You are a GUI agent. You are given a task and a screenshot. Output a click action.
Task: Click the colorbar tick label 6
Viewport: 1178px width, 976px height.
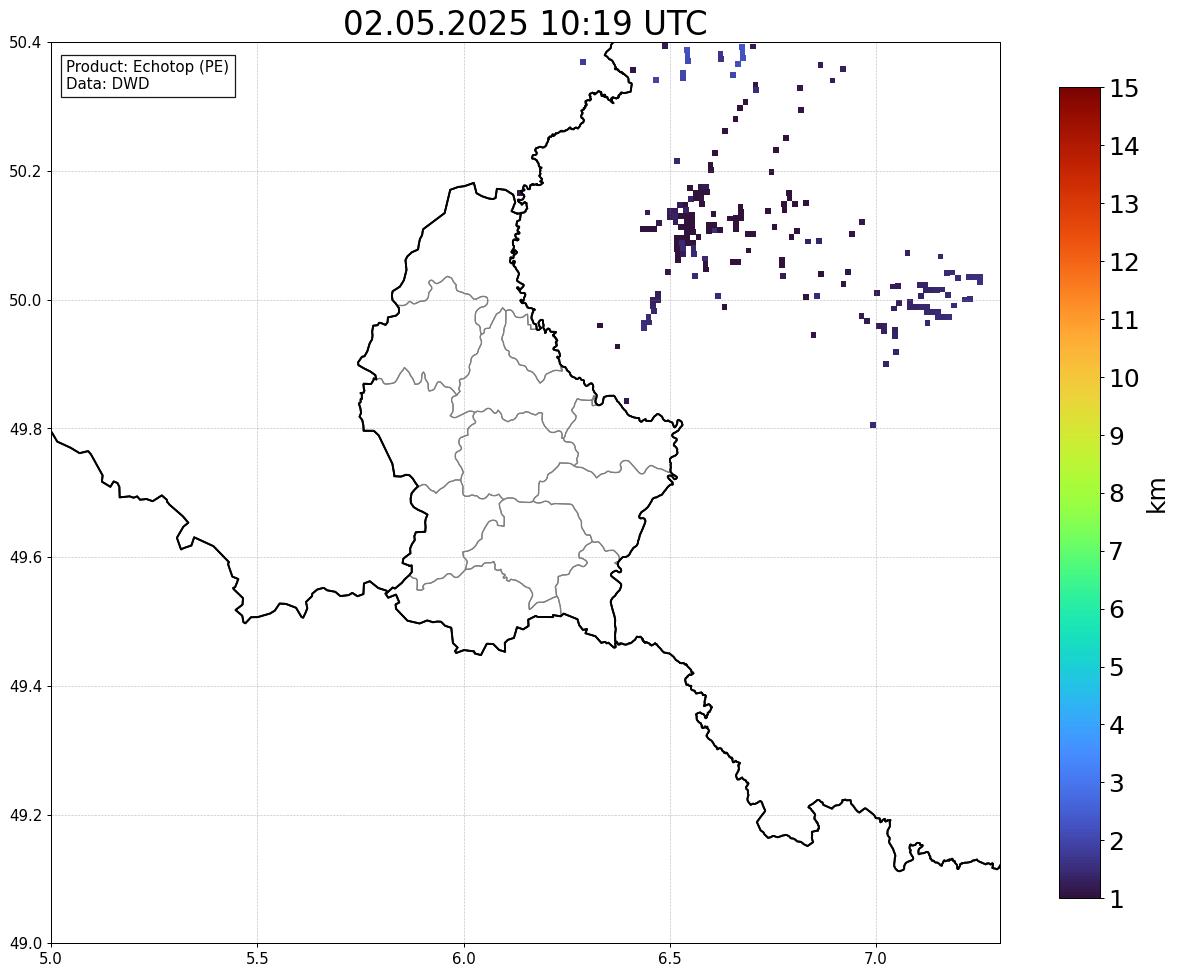(x=1117, y=609)
